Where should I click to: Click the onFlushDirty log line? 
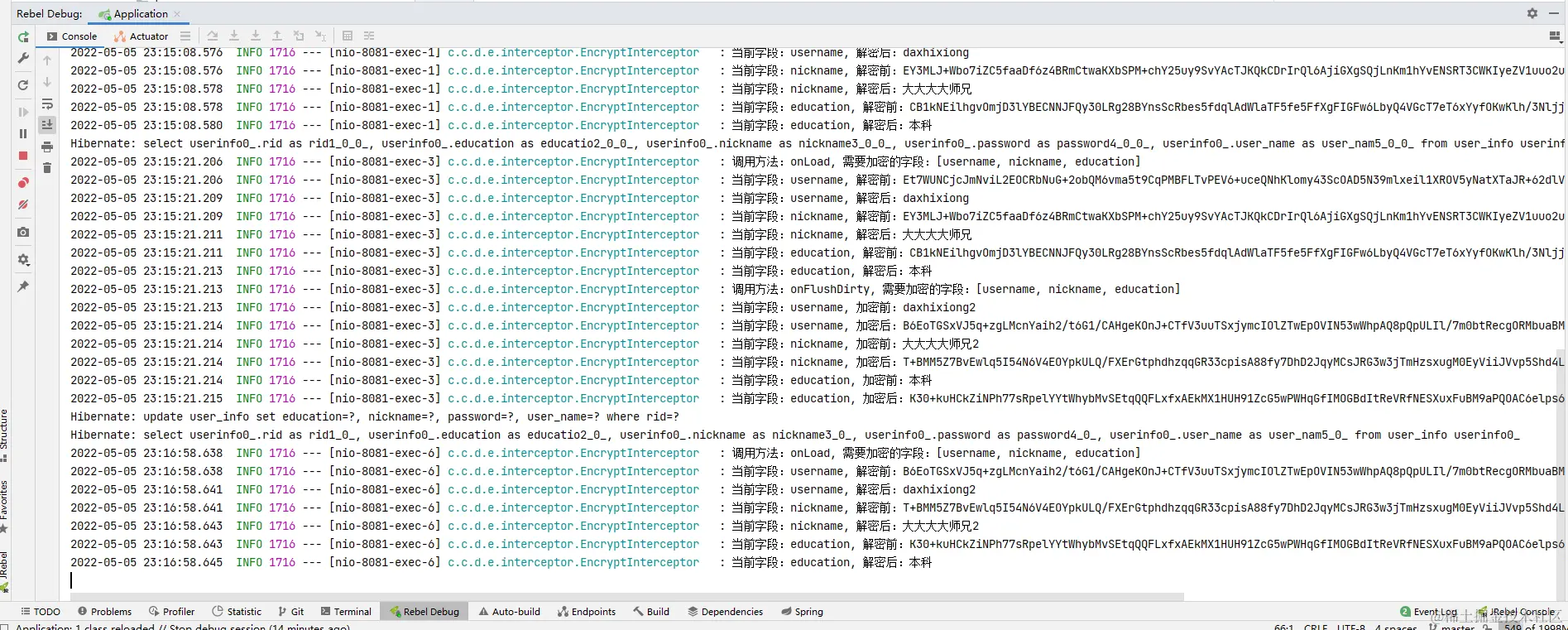click(x=625, y=289)
